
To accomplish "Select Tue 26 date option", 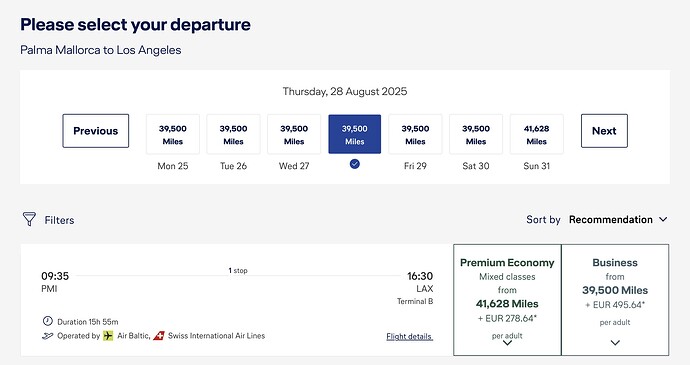I will 233,134.
